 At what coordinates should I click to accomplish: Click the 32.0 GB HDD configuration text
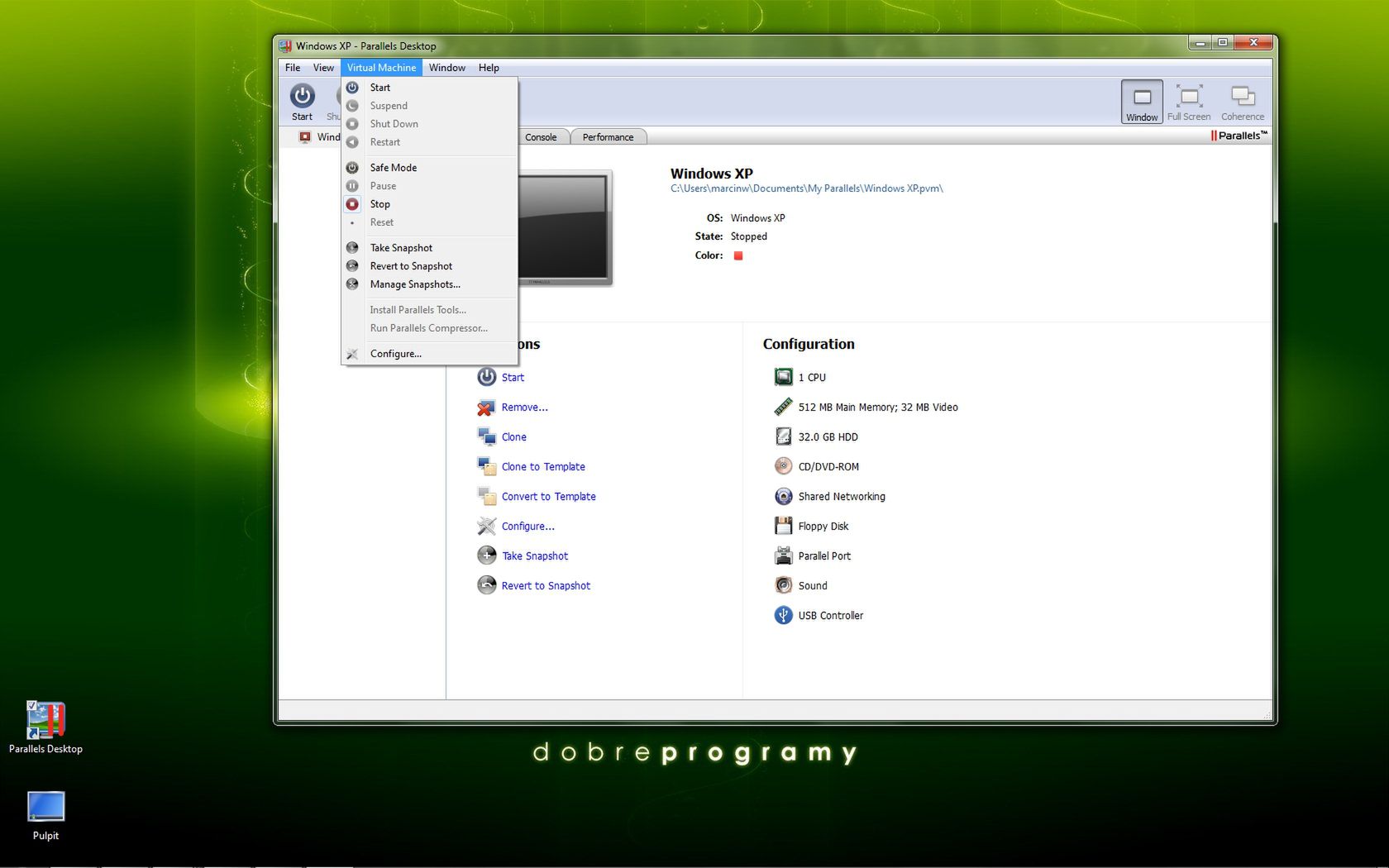828,437
